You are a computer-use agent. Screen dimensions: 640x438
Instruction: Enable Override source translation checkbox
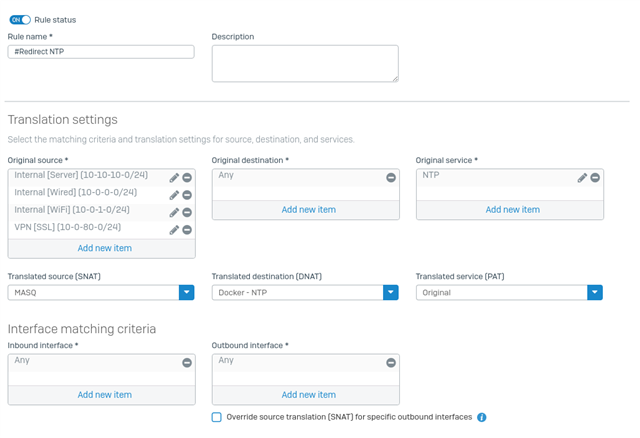[217, 417]
